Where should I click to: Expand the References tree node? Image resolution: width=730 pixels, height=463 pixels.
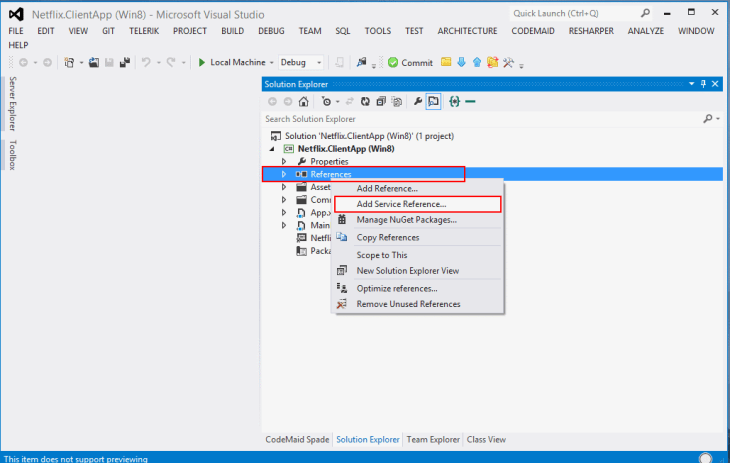coord(284,174)
